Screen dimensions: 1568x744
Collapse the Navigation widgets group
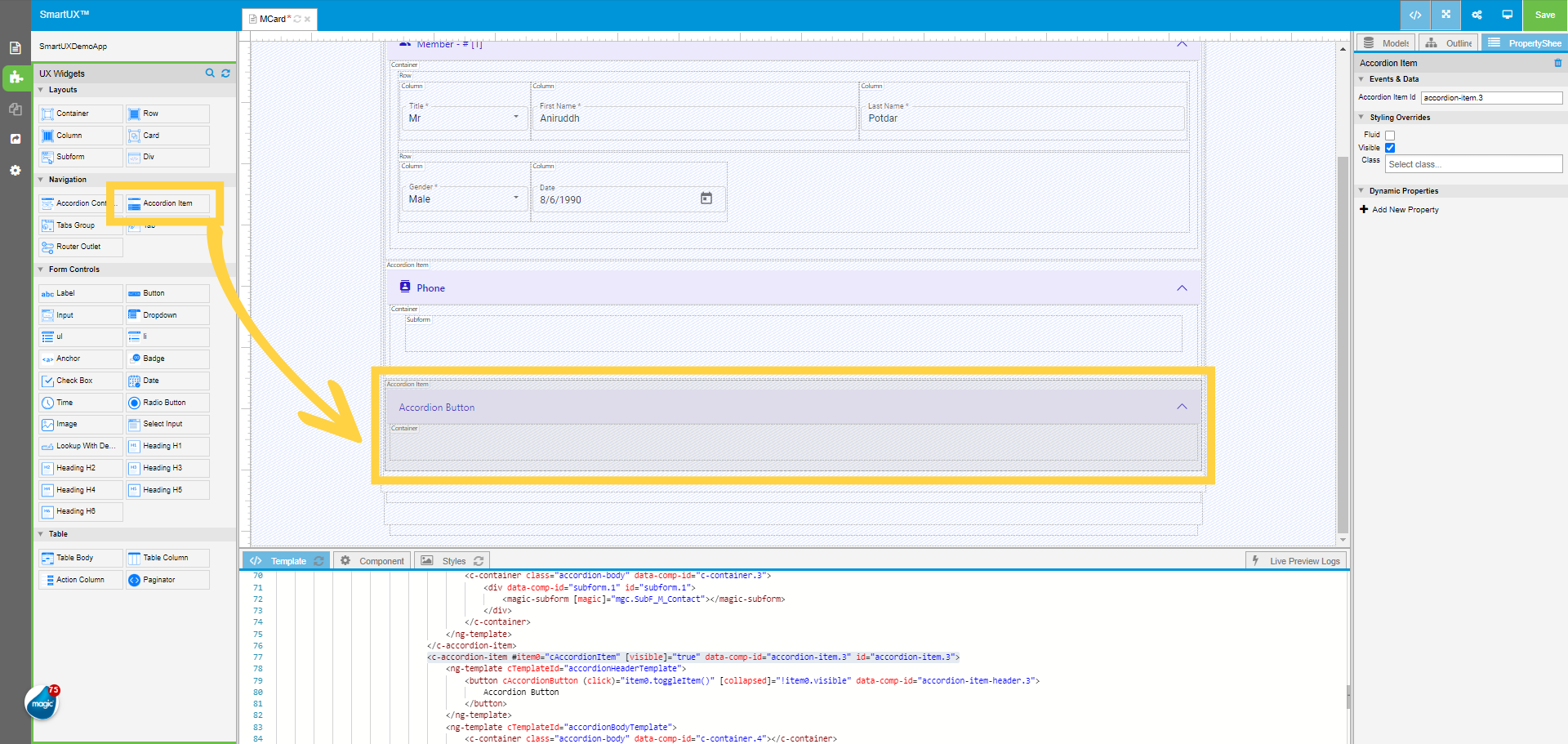click(42, 180)
